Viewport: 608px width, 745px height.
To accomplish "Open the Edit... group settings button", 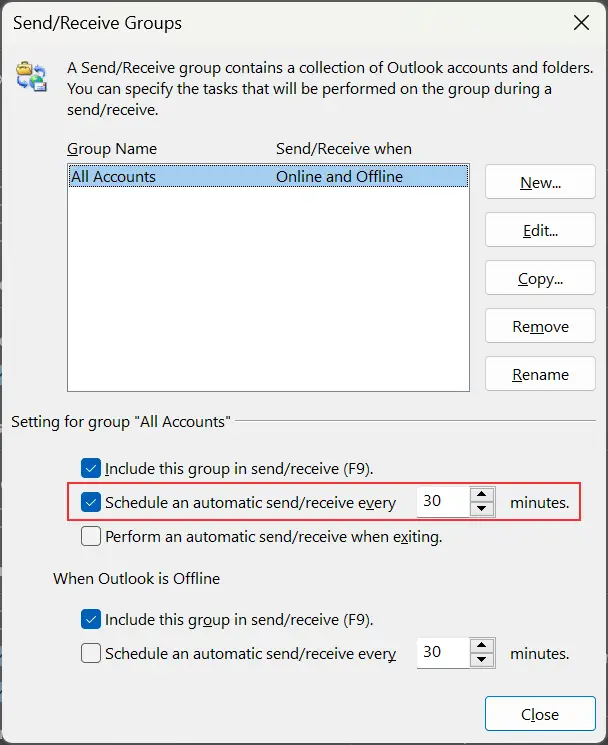I will tap(540, 231).
